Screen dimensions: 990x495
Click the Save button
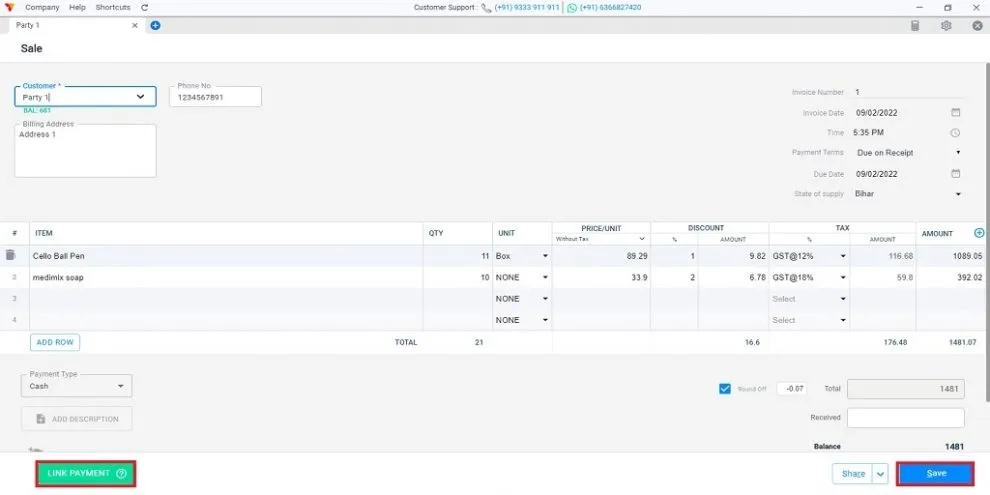click(936, 474)
